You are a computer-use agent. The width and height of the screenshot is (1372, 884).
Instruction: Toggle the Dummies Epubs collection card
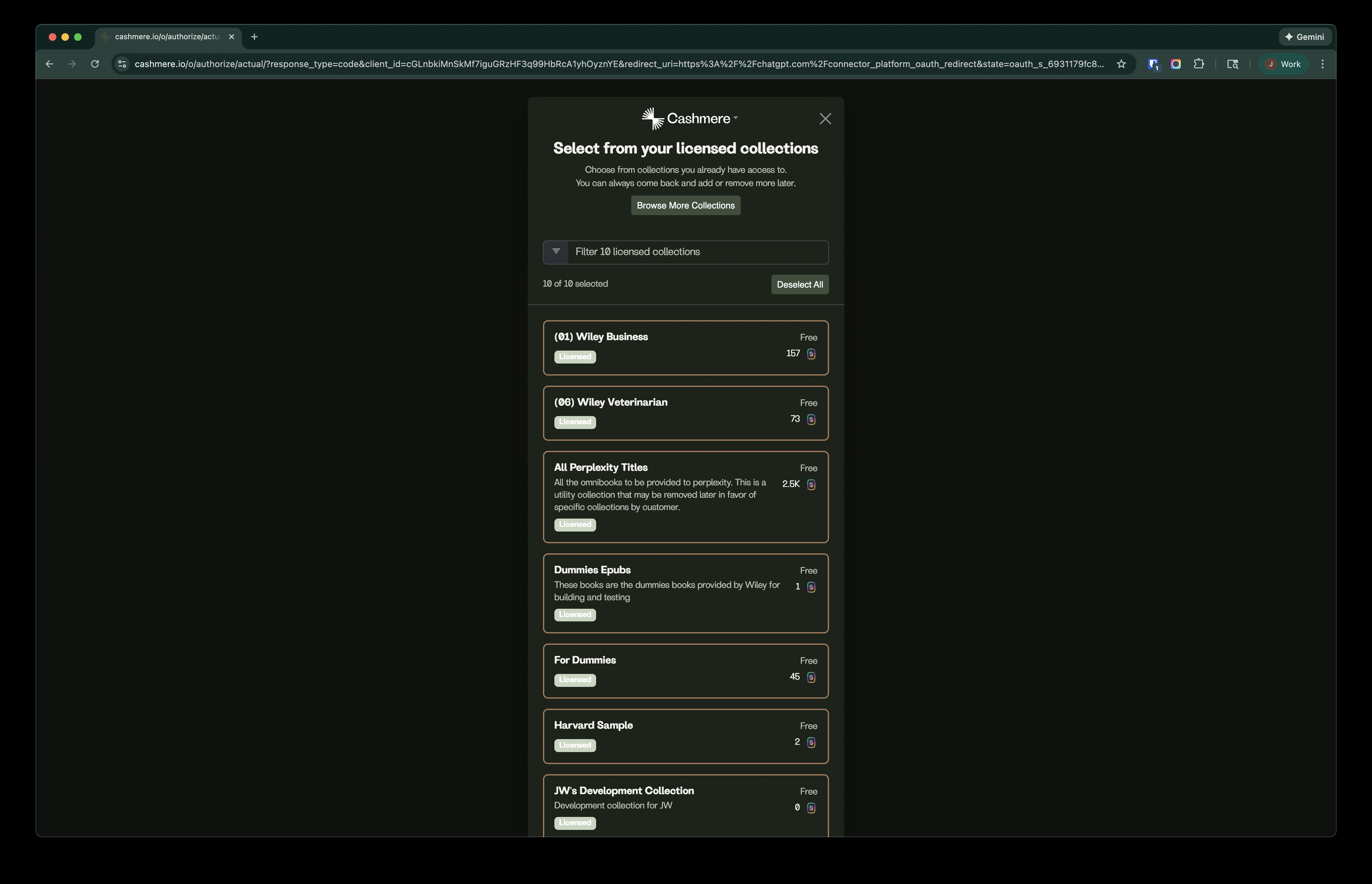(685, 594)
